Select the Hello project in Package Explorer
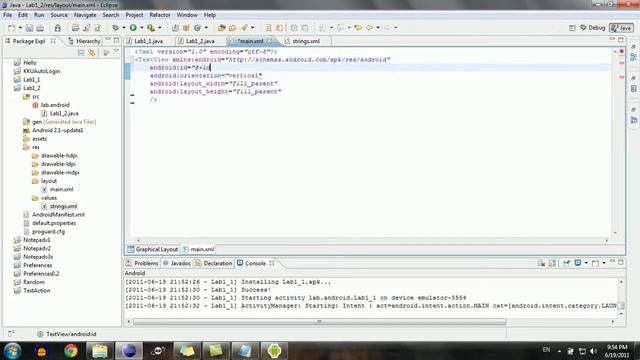The width and height of the screenshot is (640, 360). pyautogui.click(x=30, y=63)
